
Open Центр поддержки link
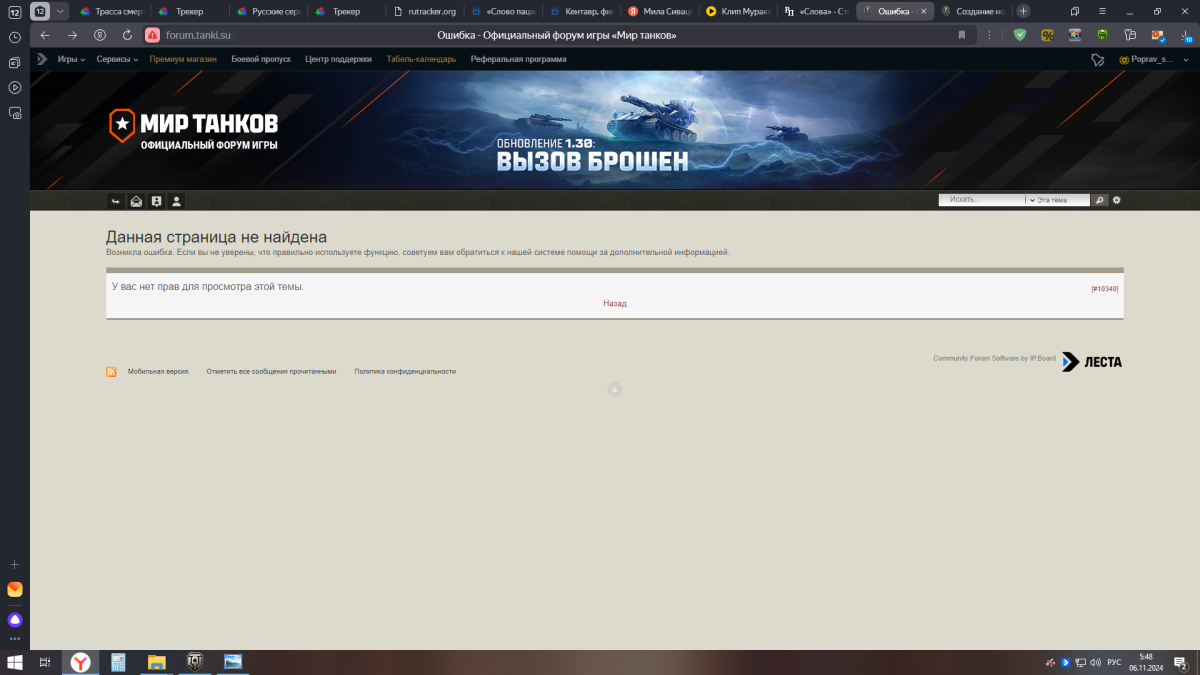338,59
